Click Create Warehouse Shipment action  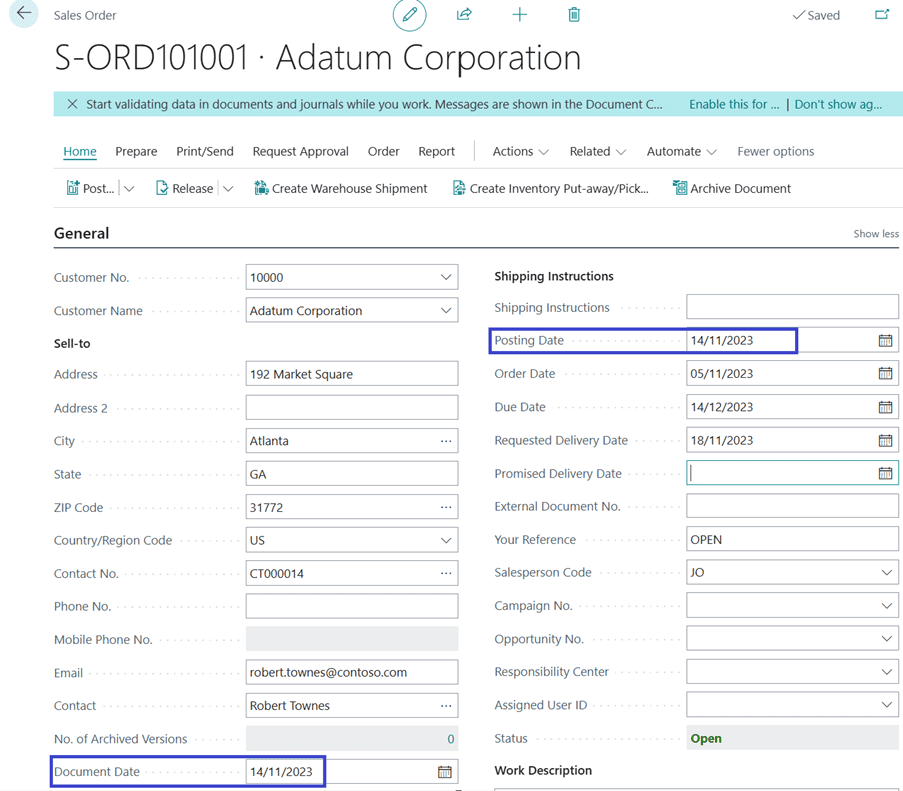click(340, 188)
